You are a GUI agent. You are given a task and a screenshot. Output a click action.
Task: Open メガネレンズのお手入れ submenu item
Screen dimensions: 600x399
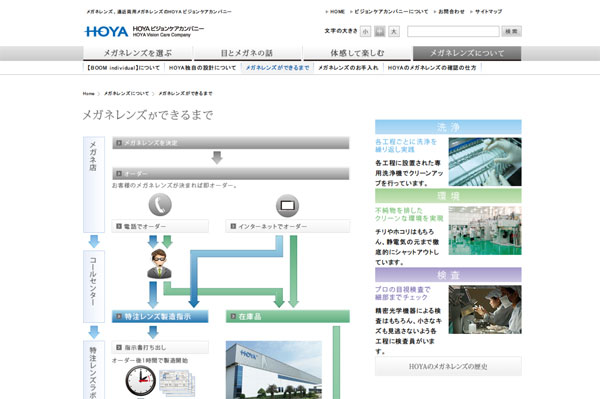click(x=348, y=68)
